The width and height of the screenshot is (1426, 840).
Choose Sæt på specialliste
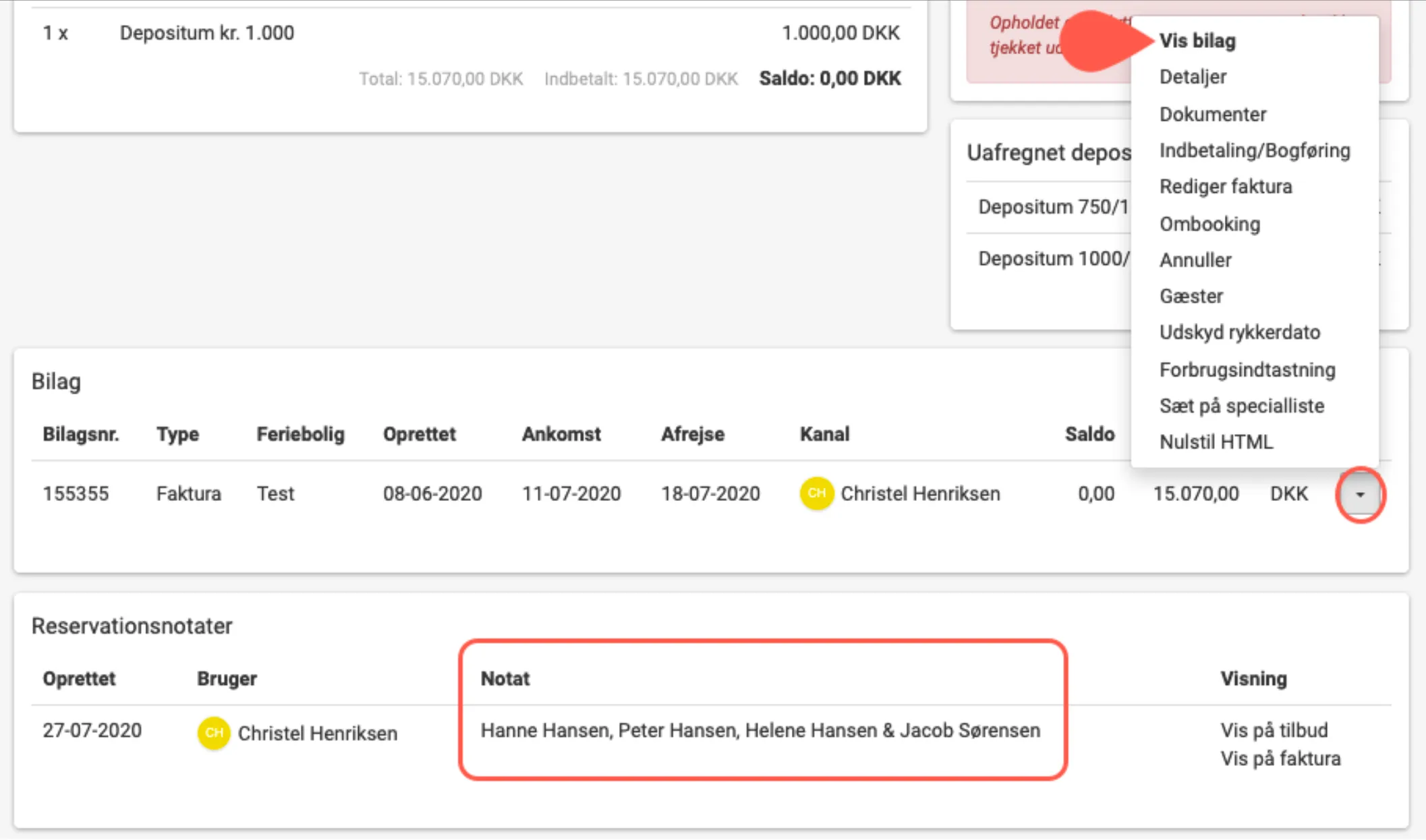pyautogui.click(x=1241, y=406)
